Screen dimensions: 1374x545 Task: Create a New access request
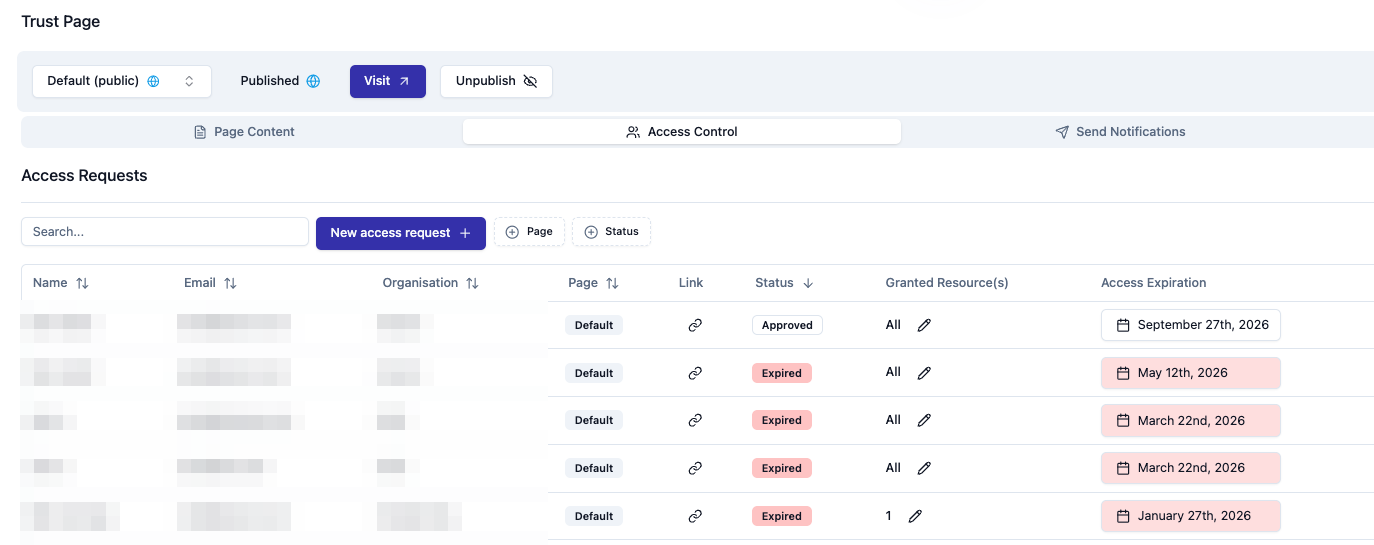click(401, 233)
